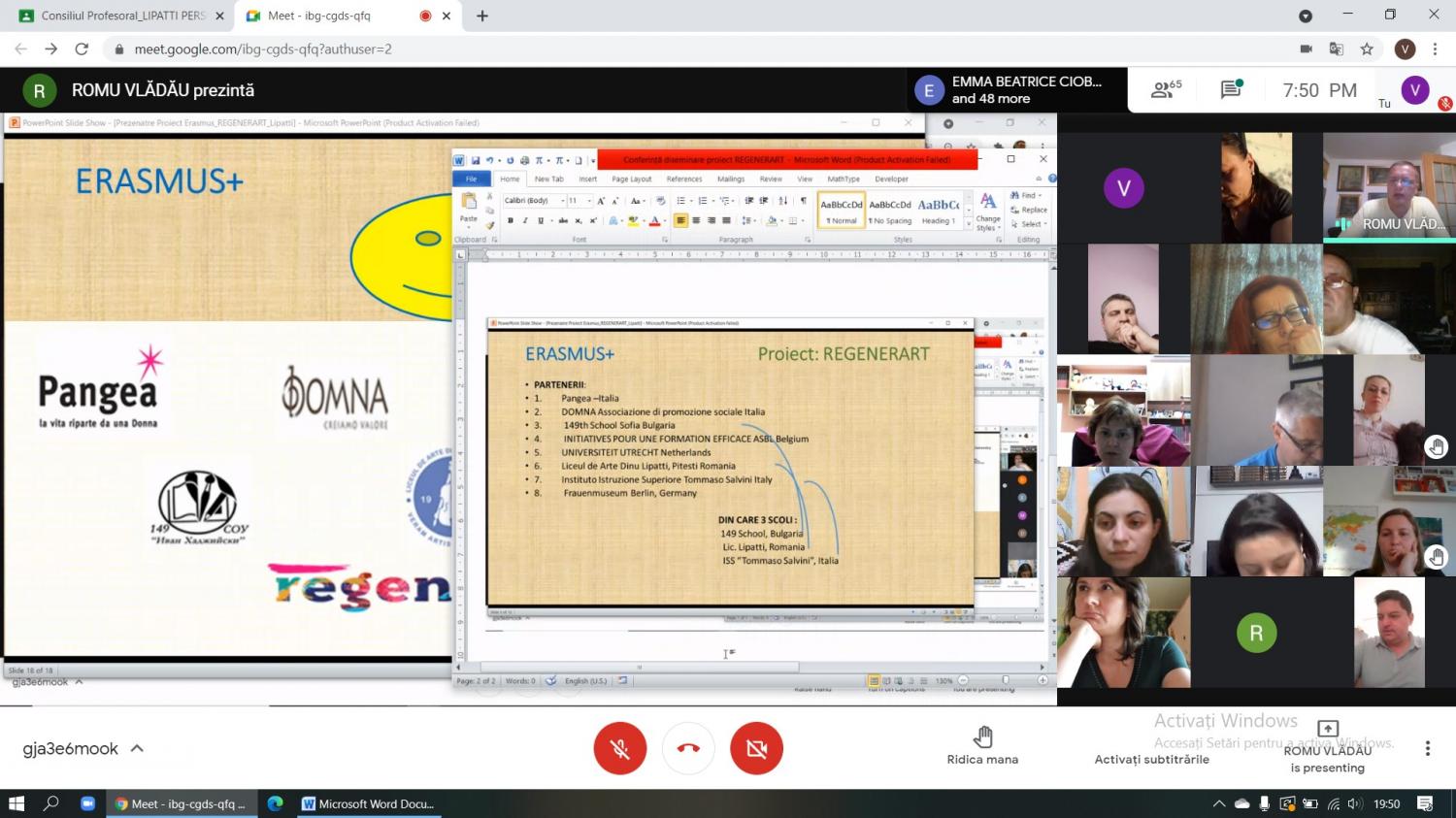Click ROMU VLĂDAU video tile
The width and height of the screenshot is (1456, 818).
(x=1389, y=187)
